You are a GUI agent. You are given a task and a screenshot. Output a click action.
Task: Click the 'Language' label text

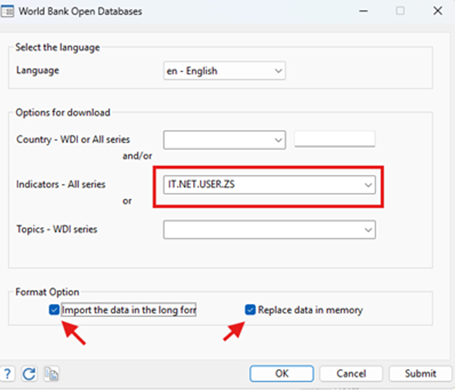point(38,71)
